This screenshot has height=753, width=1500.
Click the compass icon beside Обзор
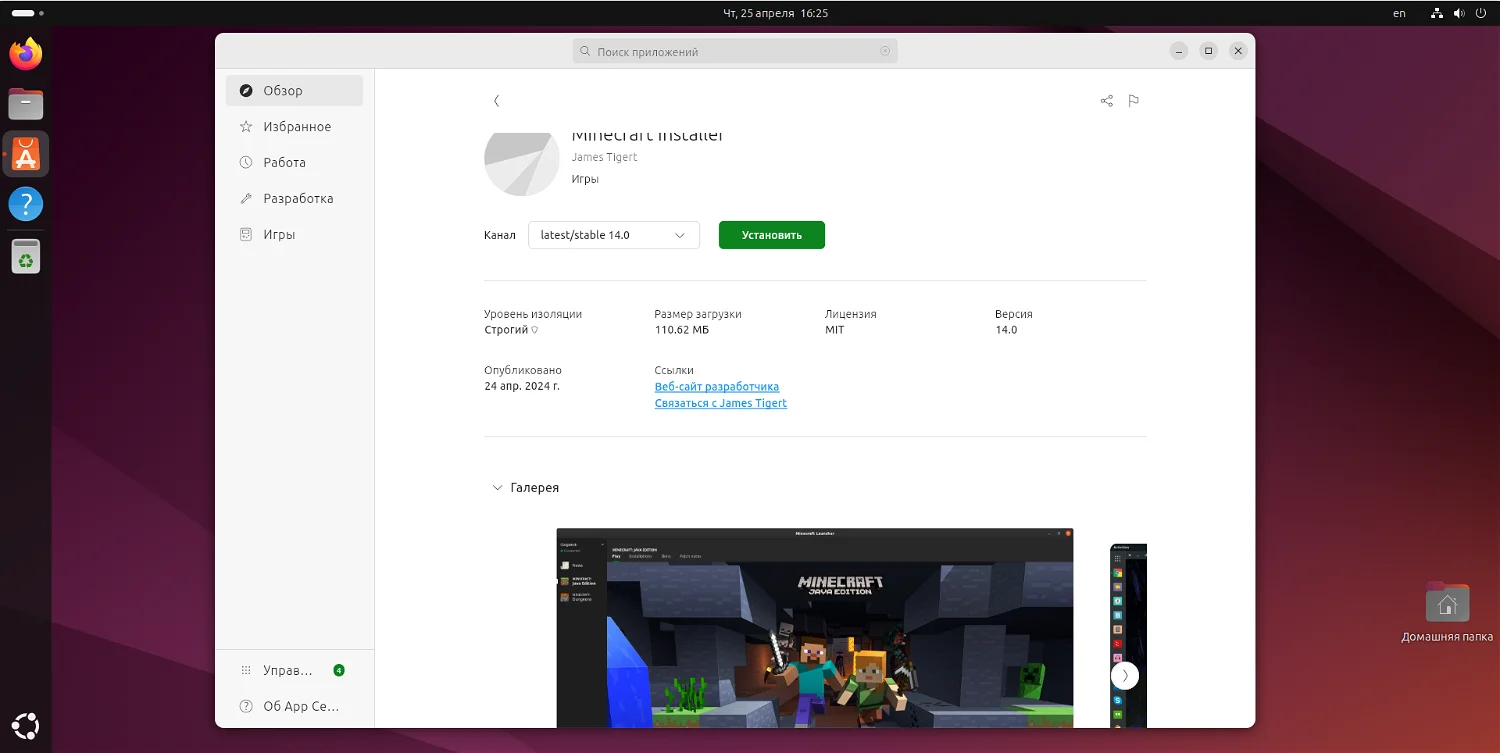pos(246,91)
